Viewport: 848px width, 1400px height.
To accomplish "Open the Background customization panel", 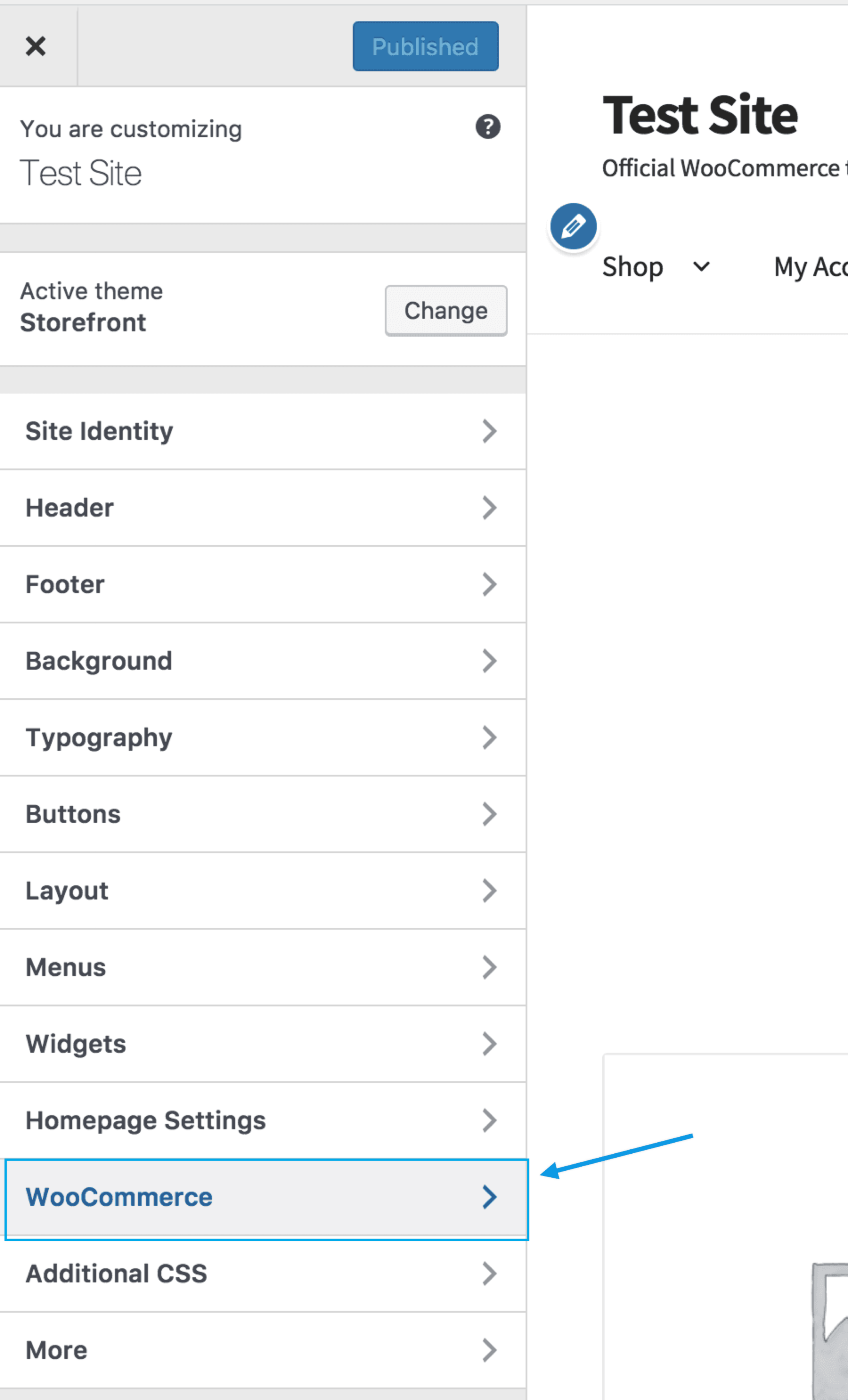I will [x=262, y=661].
